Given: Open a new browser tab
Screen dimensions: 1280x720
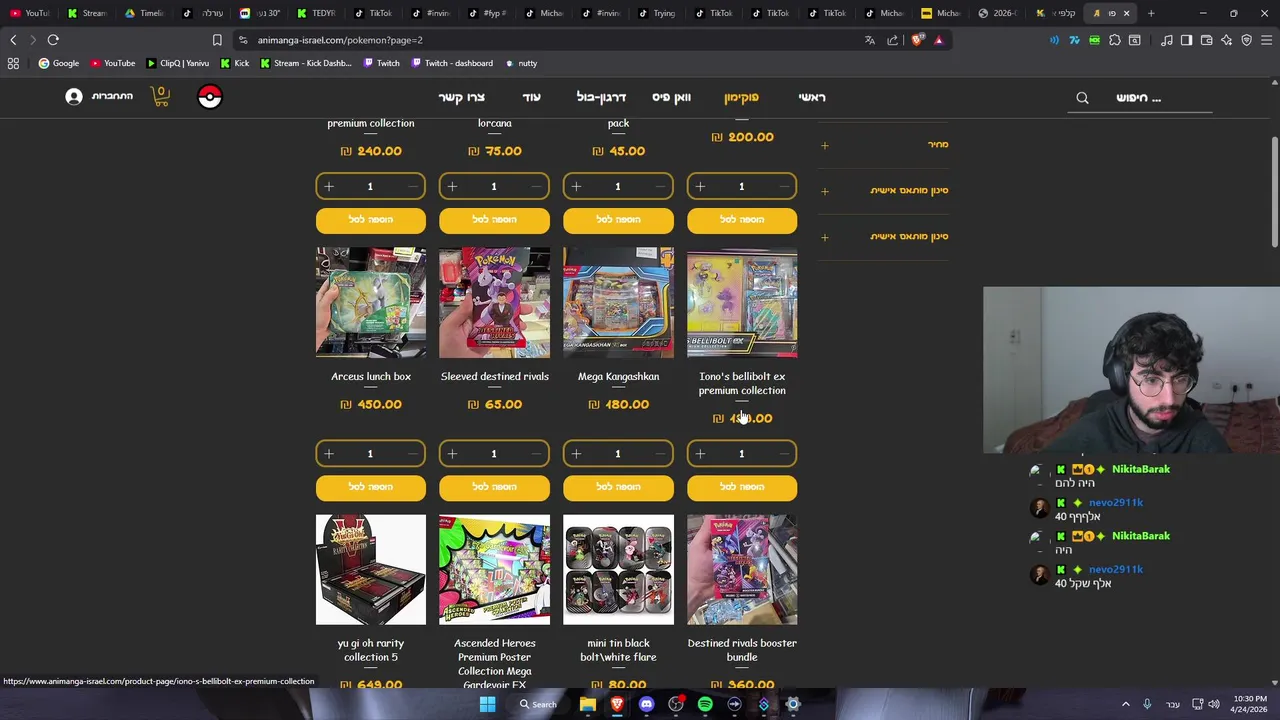Looking at the screenshot, I should (x=1151, y=13).
